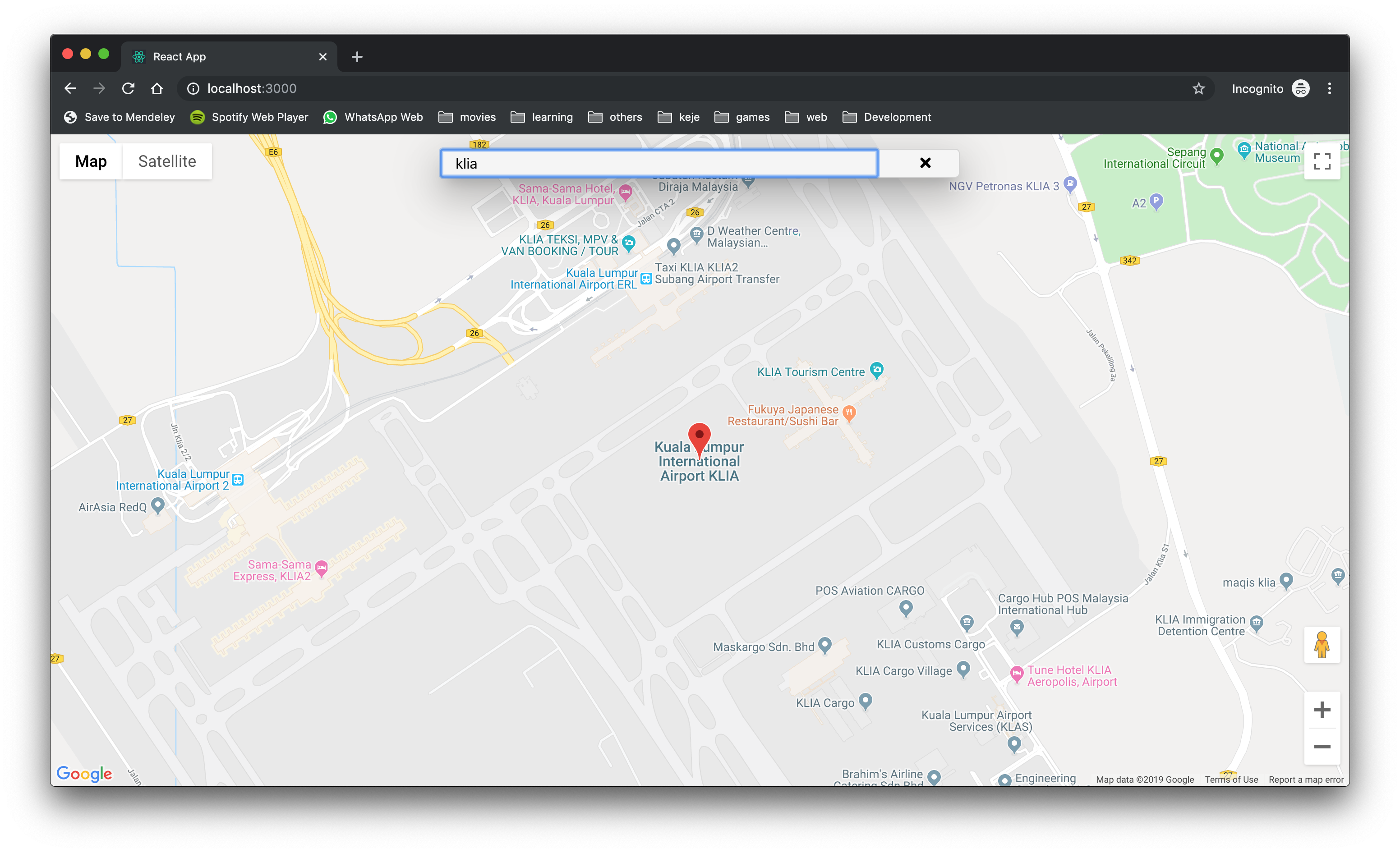Open a new browser tab

tap(357, 56)
